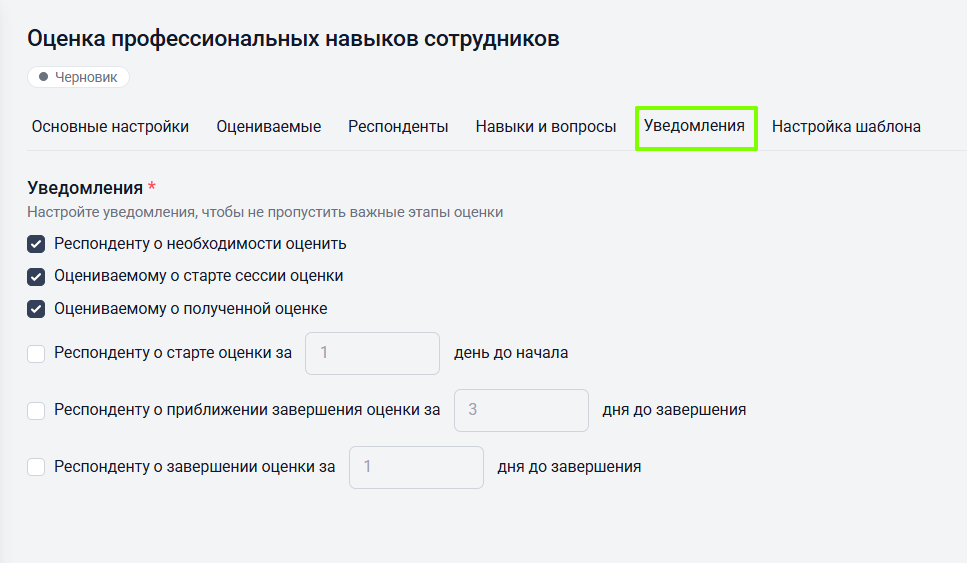Switch to the Настройка шаблона tab

click(x=846, y=127)
